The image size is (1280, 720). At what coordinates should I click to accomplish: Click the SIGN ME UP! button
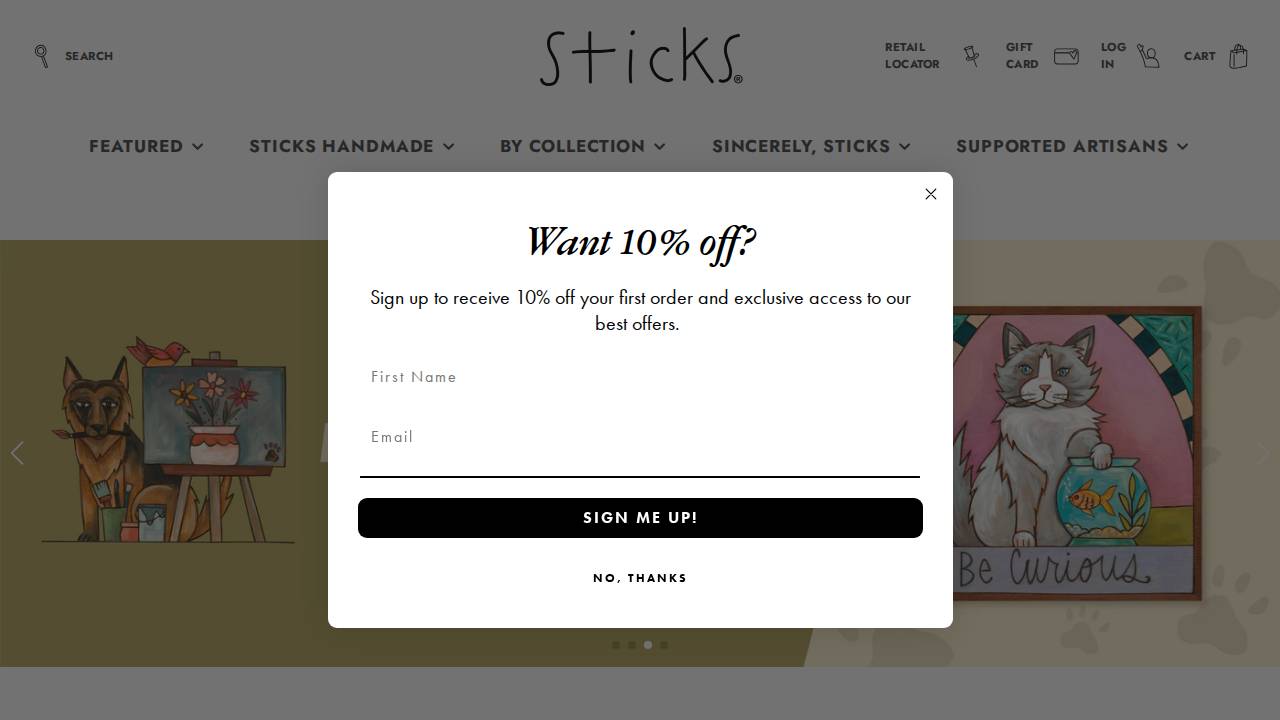click(640, 517)
